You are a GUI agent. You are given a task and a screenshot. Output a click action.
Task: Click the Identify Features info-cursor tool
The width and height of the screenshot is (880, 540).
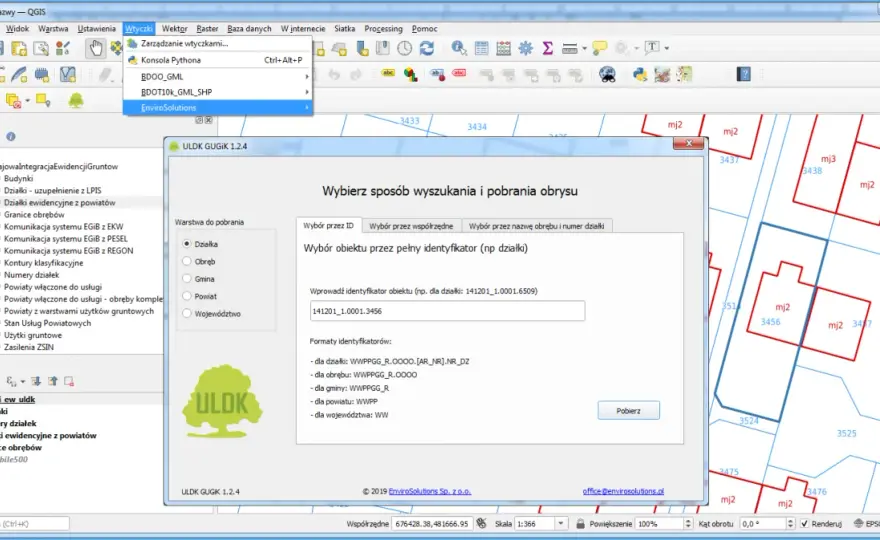point(459,48)
